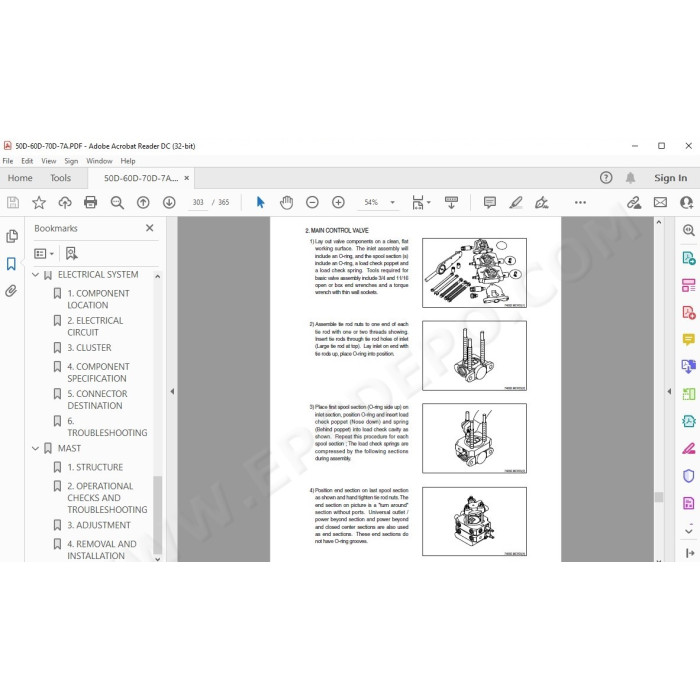Image resolution: width=700 pixels, height=700 pixels.
Task: Open the 1. STRUCTURE bookmark
Action: [x=95, y=467]
